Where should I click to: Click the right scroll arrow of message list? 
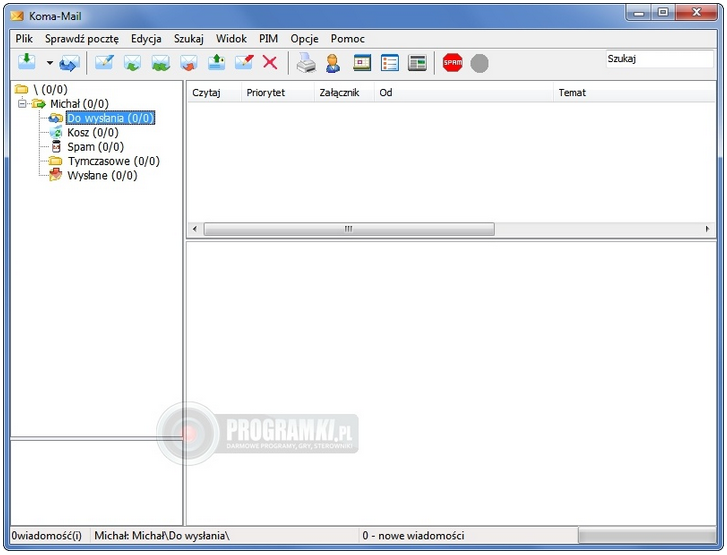pyautogui.click(x=707, y=229)
